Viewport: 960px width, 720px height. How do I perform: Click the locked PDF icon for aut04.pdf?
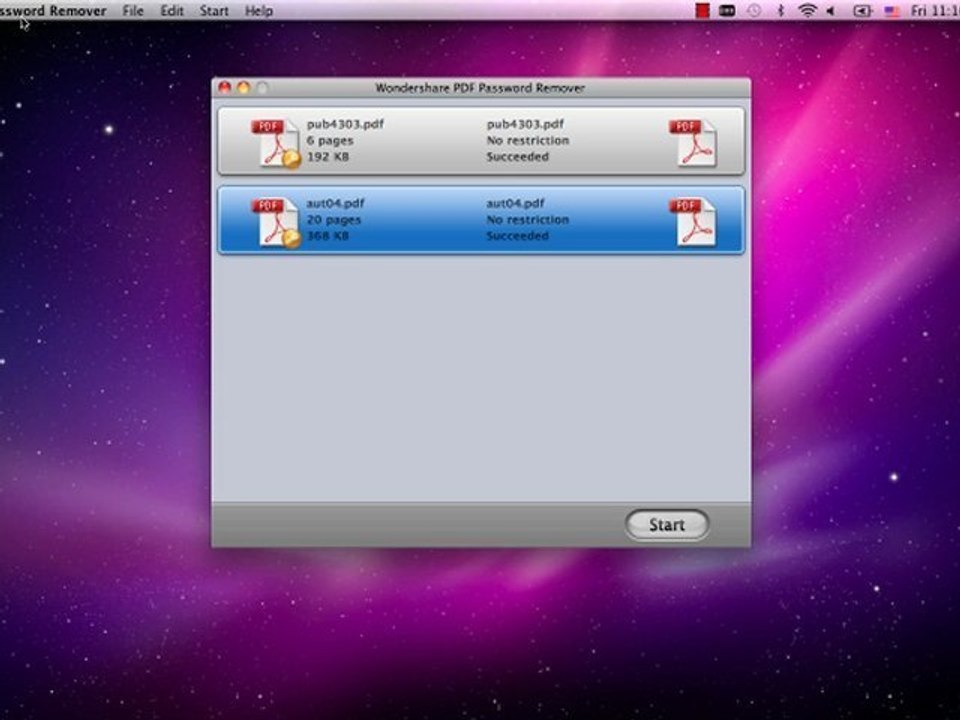point(276,222)
